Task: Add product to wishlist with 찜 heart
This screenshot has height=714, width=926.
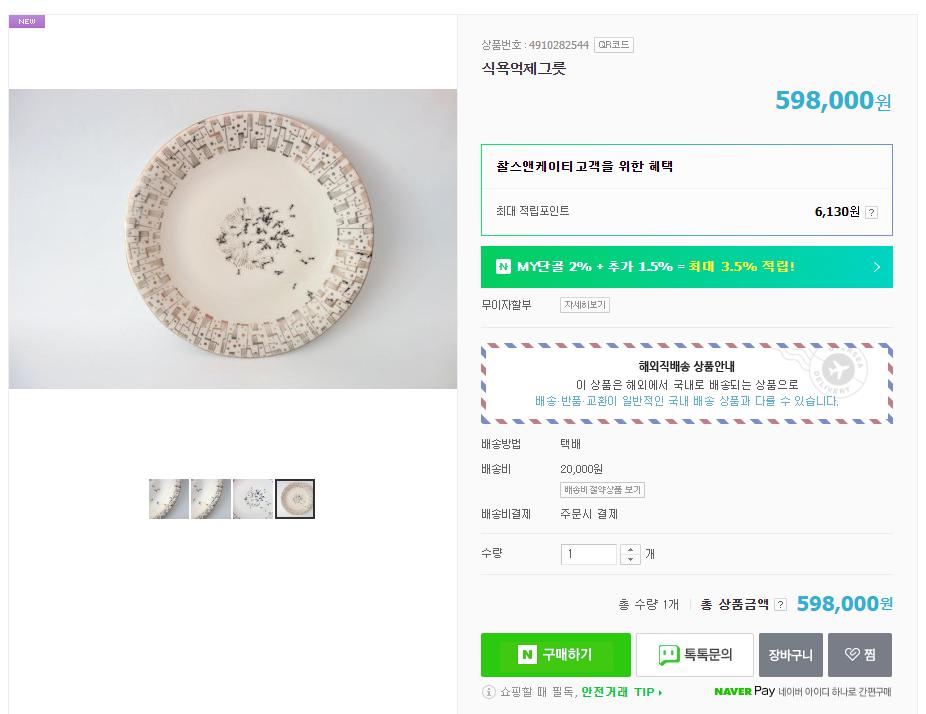Action: [860, 655]
